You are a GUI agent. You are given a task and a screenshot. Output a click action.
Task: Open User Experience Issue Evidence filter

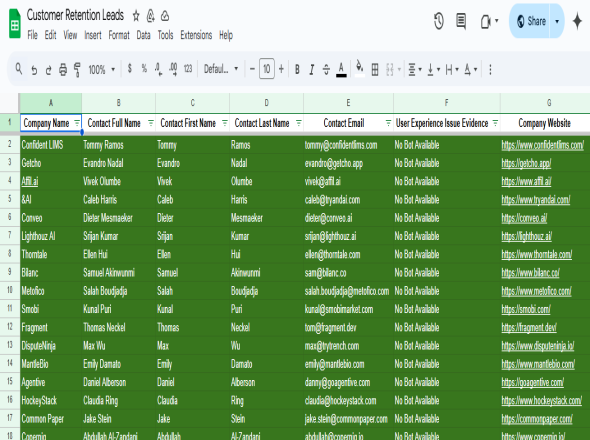[x=495, y=123]
